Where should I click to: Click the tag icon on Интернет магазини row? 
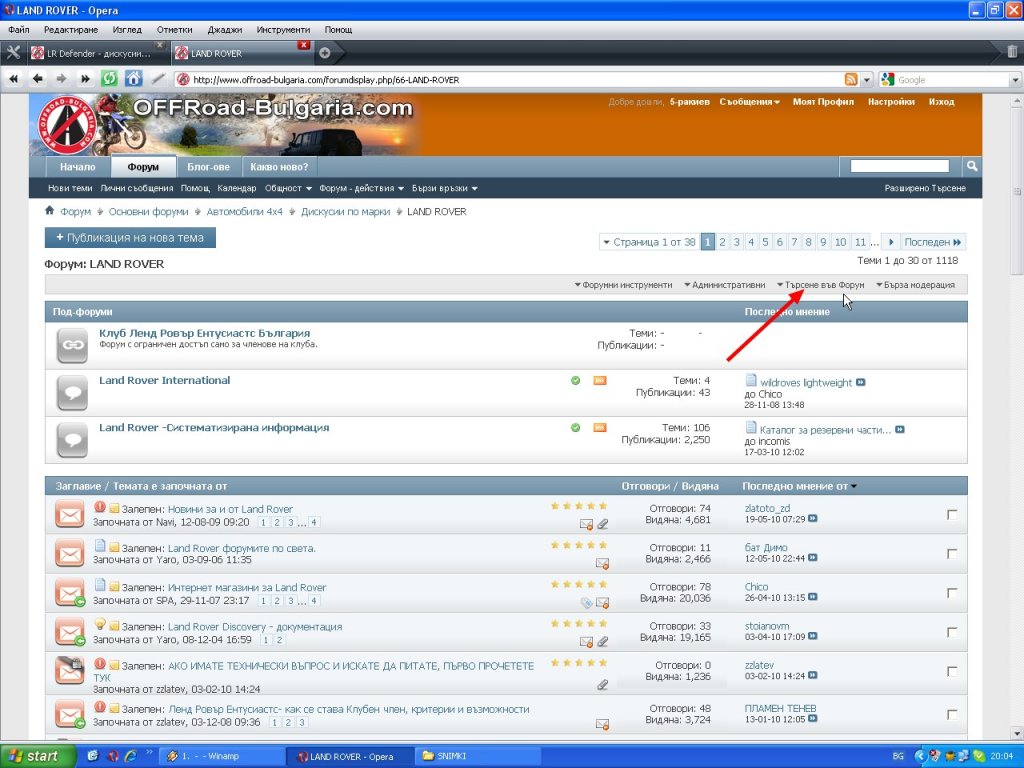587,603
